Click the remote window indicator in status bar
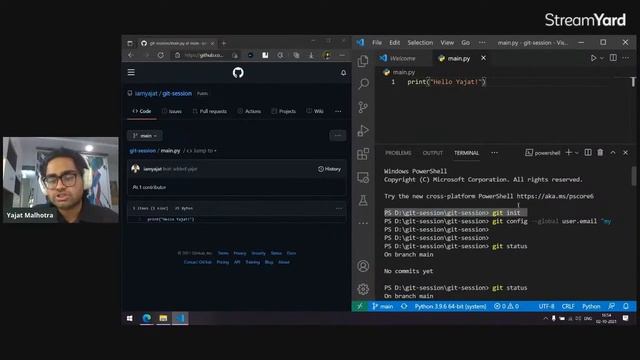The image size is (640, 360). click(360, 306)
